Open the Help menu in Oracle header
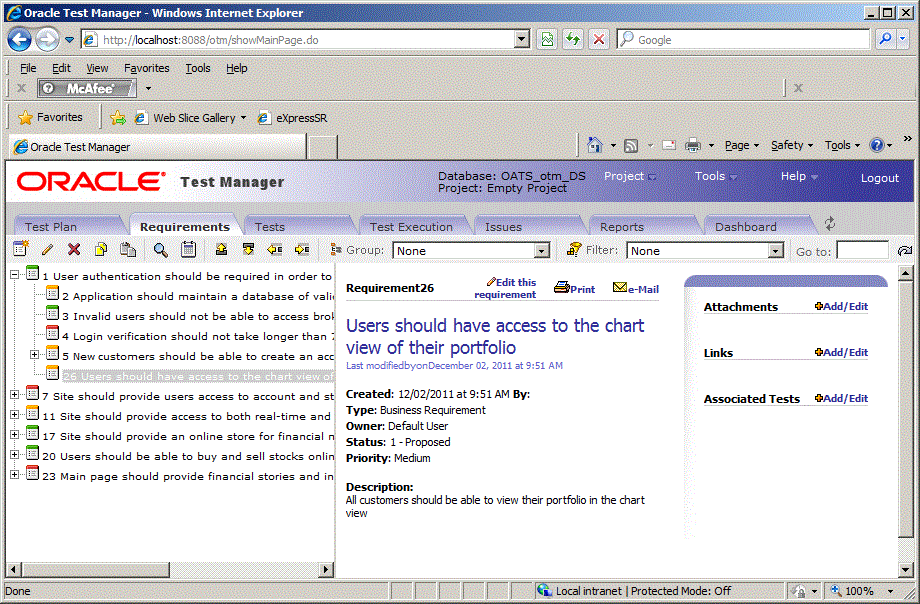 click(799, 176)
